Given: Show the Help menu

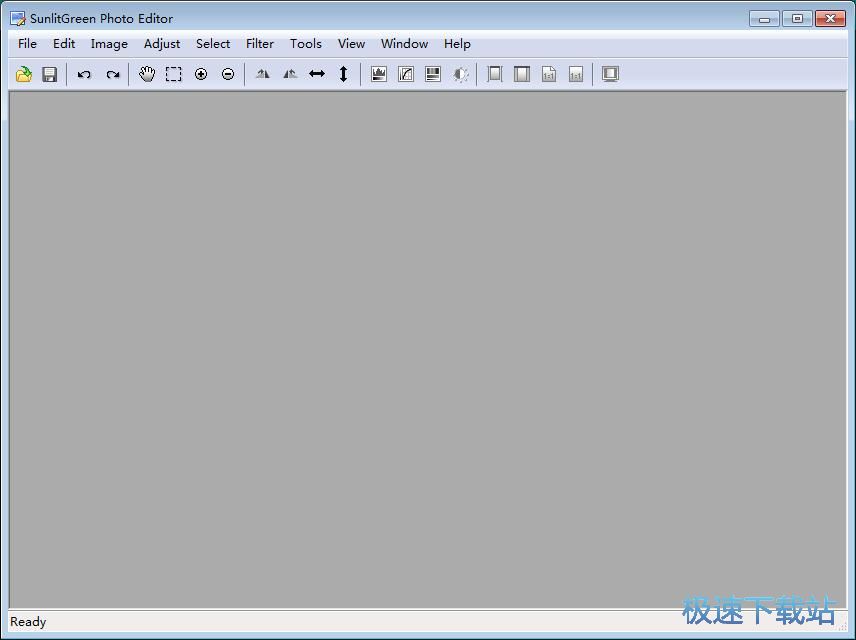Looking at the screenshot, I should 457,44.
